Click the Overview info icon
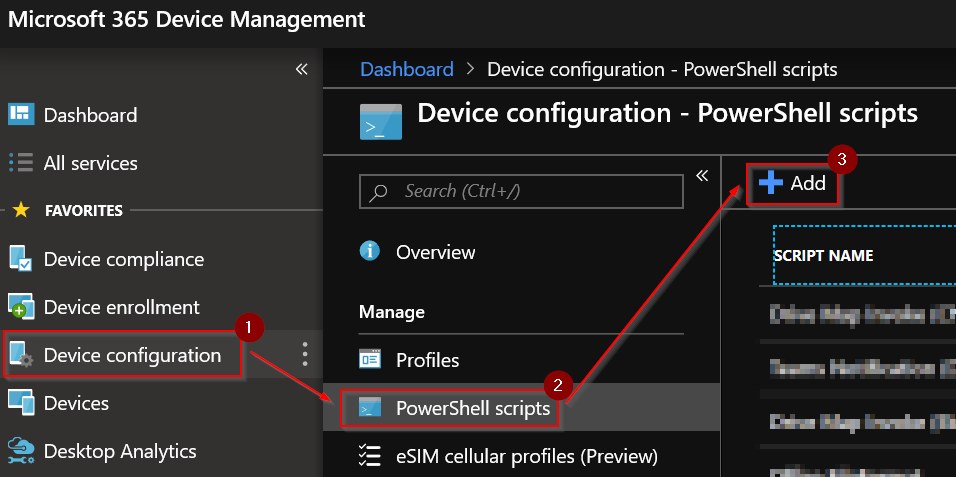956x477 pixels. click(x=369, y=251)
